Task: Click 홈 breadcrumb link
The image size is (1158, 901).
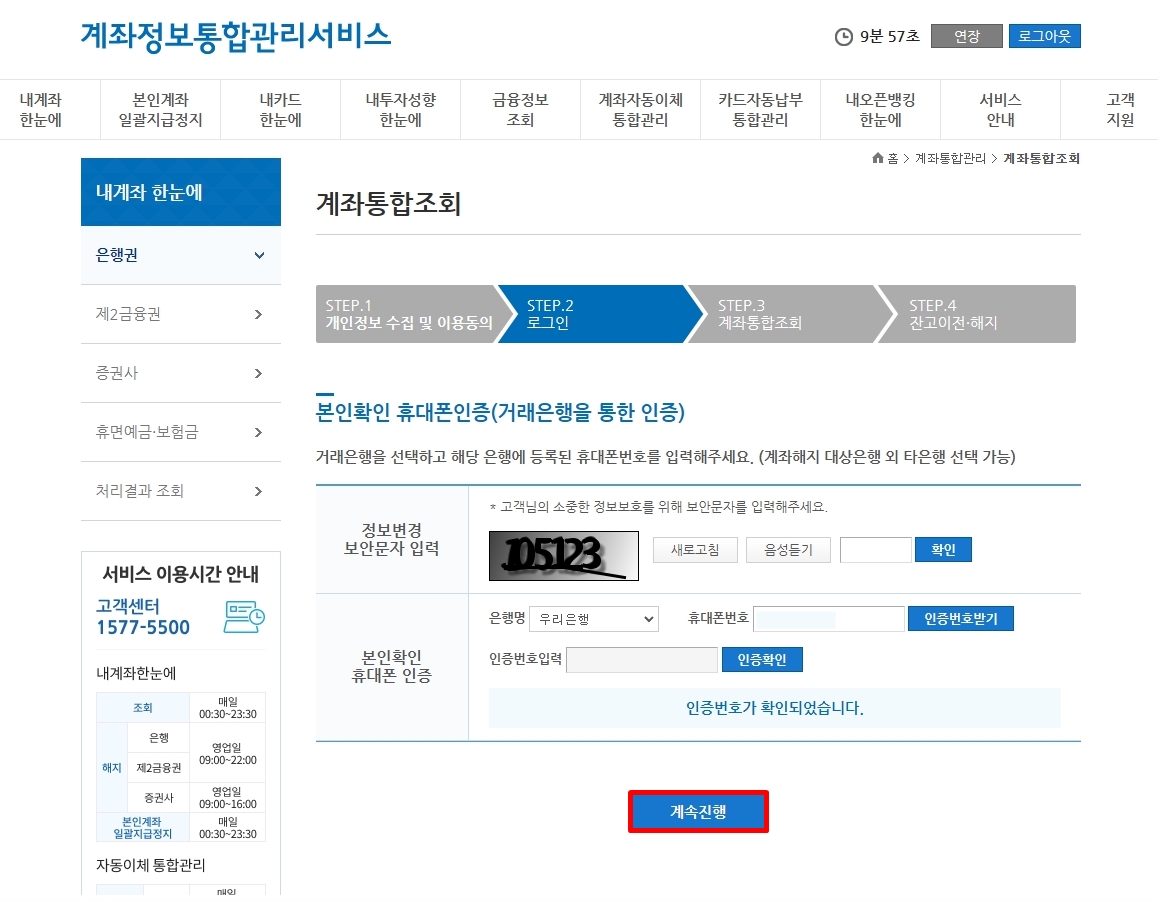Action: 893,158
